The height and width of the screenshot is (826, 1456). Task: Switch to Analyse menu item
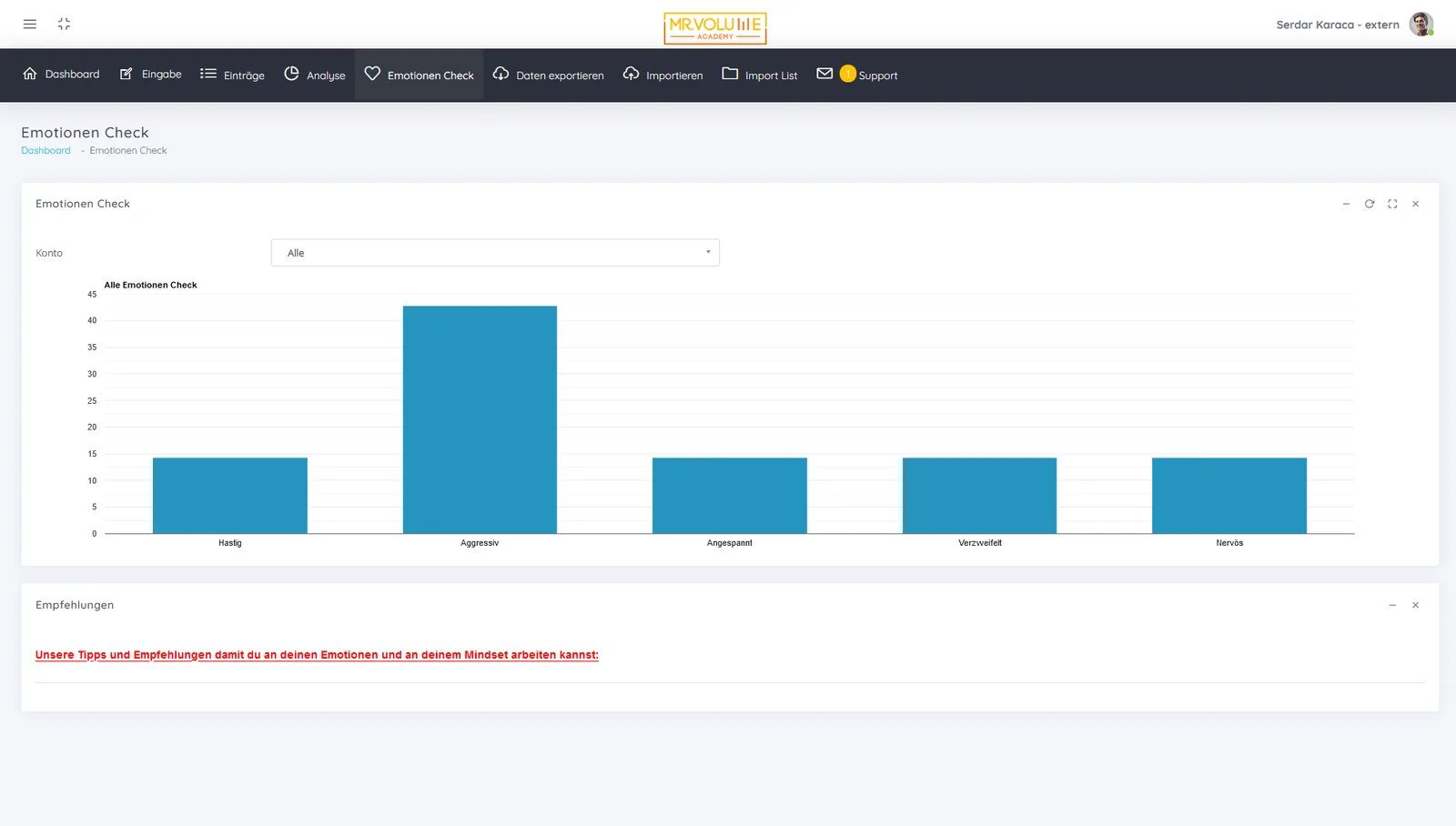(x=326, y=76)
